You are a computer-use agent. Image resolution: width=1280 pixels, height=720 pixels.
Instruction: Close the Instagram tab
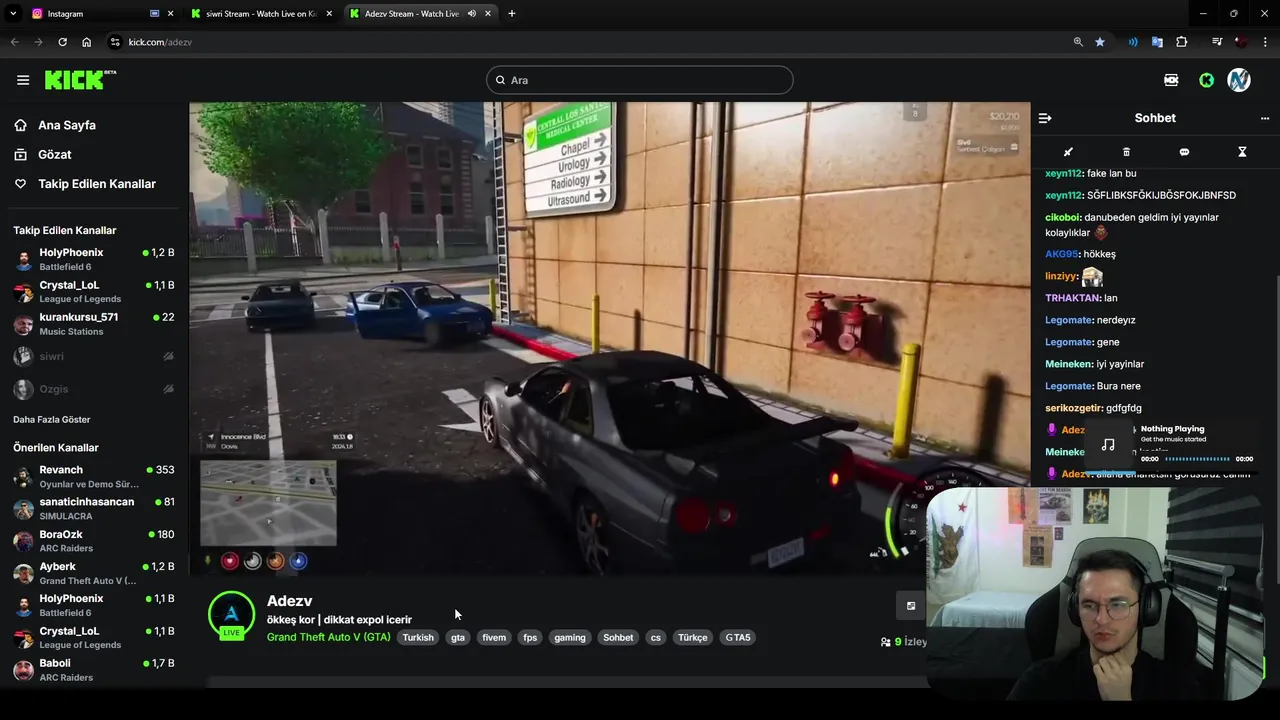pos(170,14)
